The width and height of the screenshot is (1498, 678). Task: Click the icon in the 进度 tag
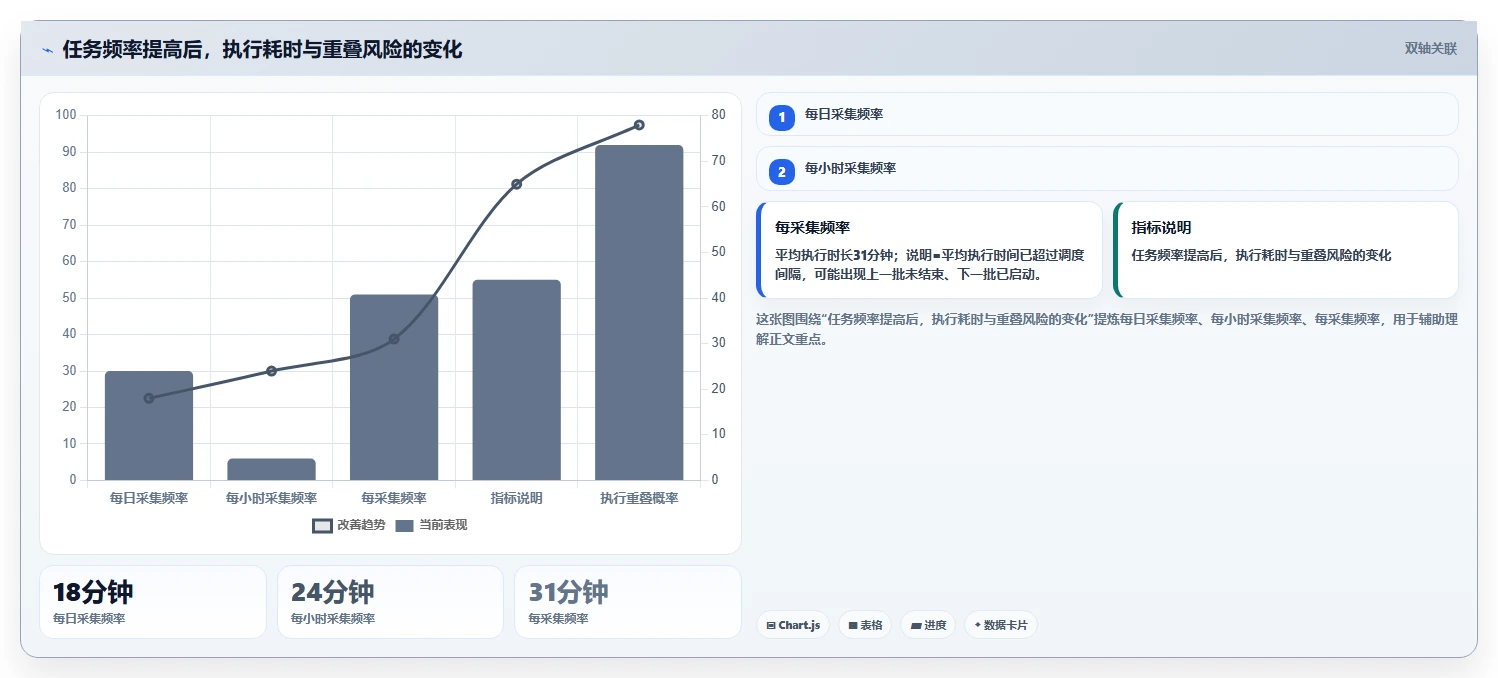[x=916, y=625]
